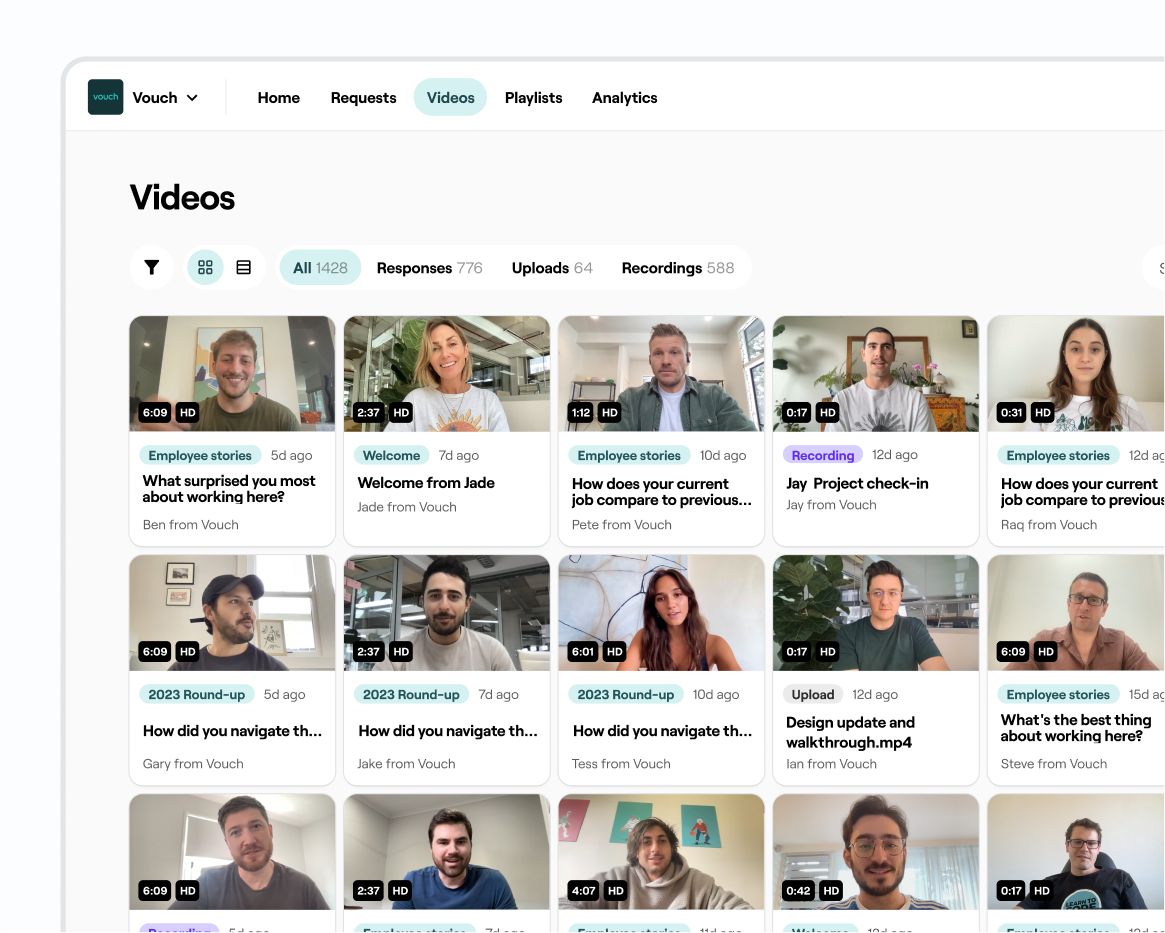
Task: Go to Playlists
Action: [x=533, y=97]
